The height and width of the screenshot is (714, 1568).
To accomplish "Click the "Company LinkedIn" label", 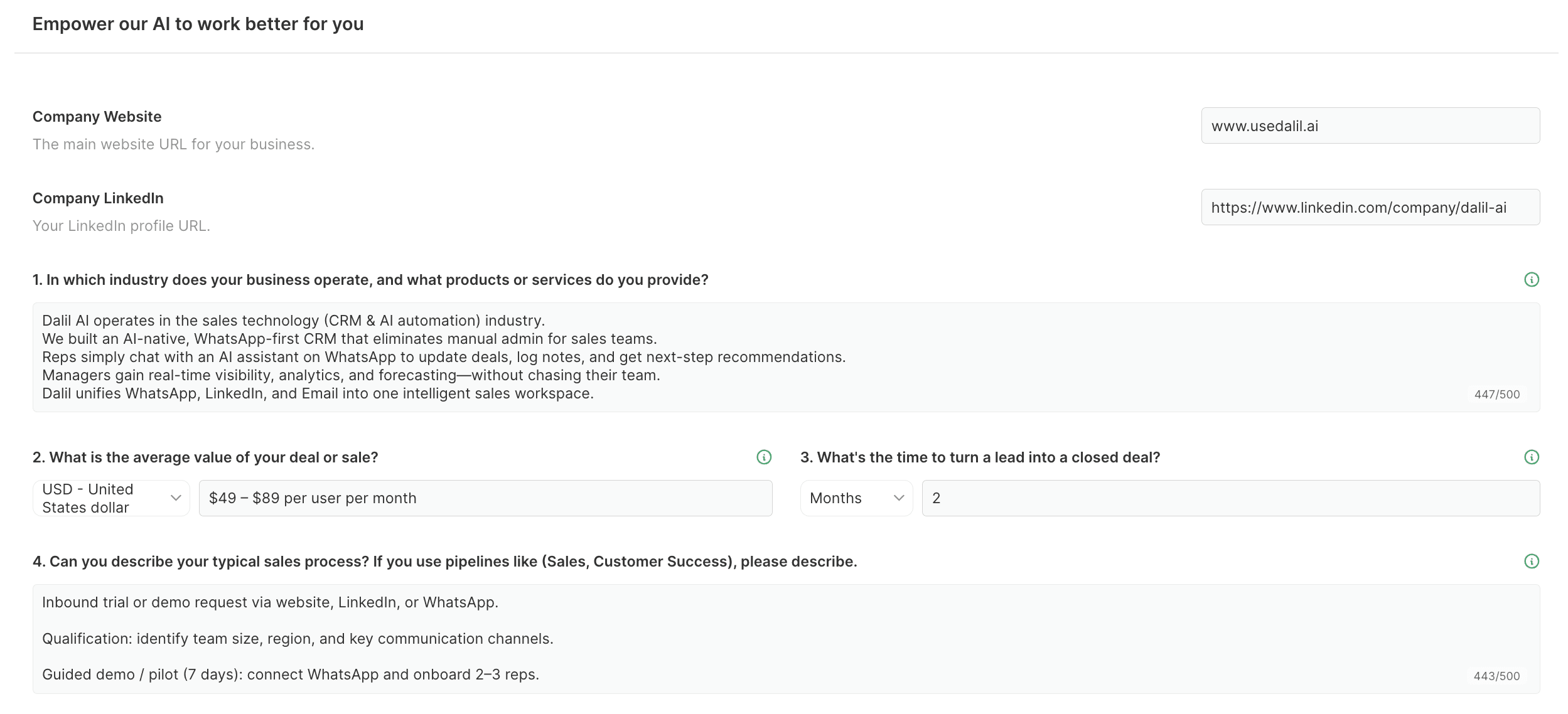I will [98, 198].
